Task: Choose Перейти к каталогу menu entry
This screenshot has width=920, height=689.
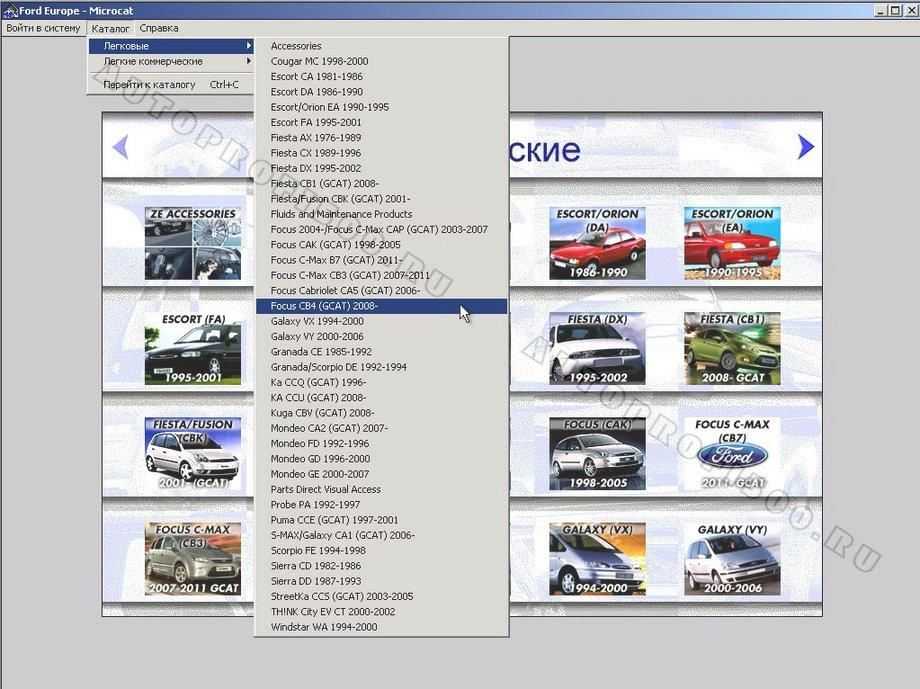Action: pos(171,85)
